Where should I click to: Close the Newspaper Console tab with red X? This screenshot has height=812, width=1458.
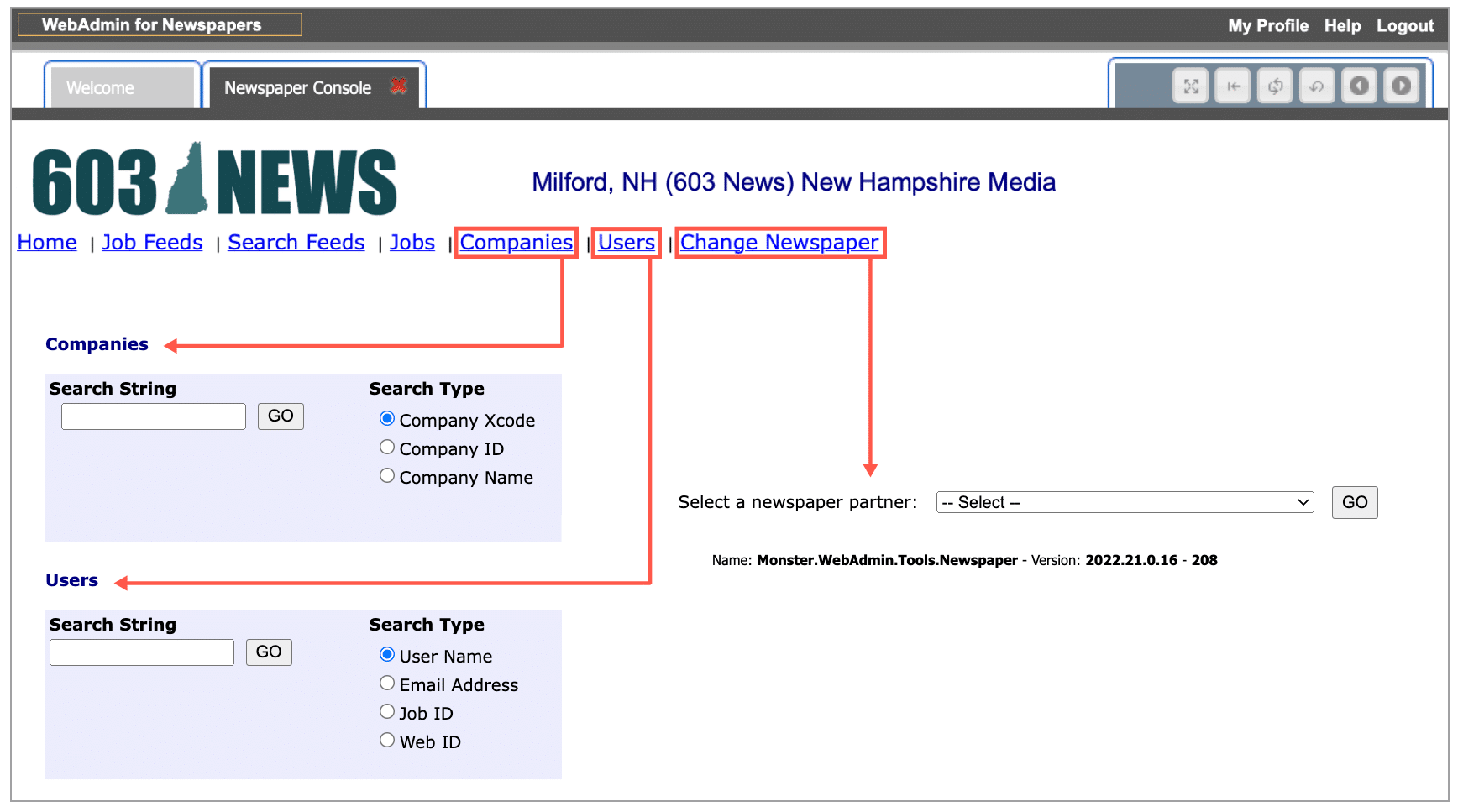(398, 86)
